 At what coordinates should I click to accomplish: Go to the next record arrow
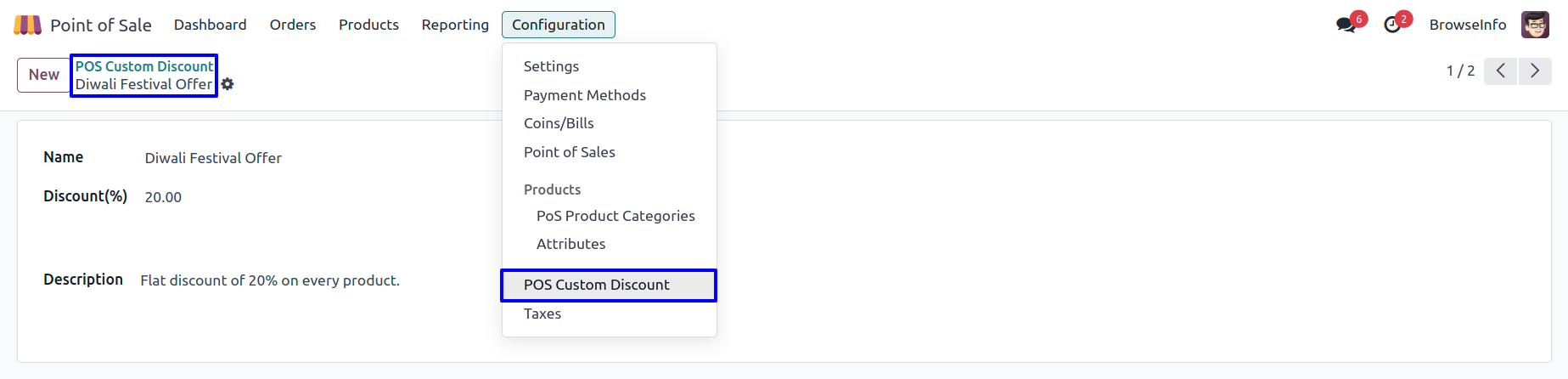pos(1535,71)
